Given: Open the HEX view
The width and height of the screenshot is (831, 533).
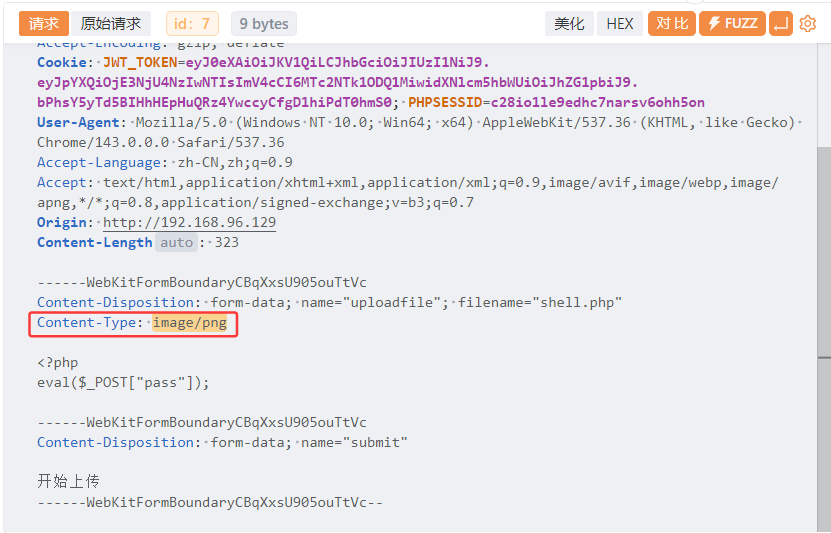Looking at the screenshot, I should [620, 23].
